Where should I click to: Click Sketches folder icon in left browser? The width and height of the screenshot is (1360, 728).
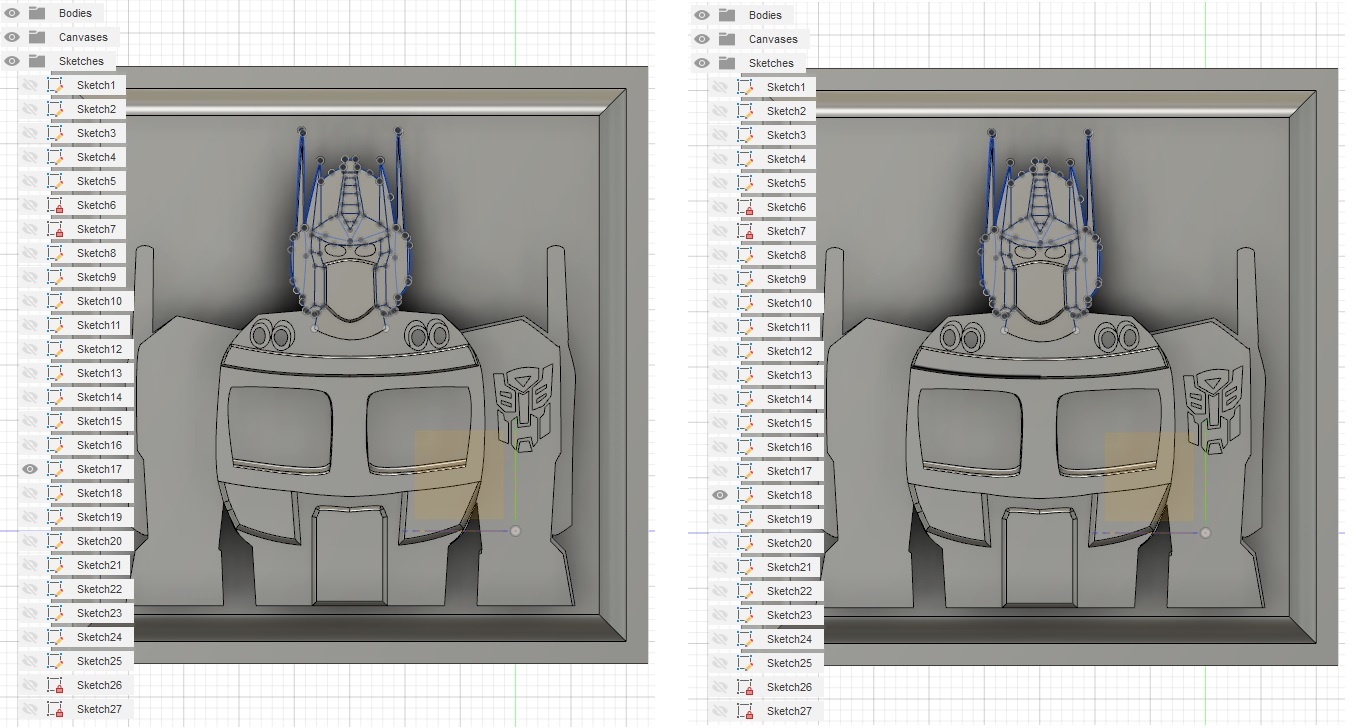(37, 61)
